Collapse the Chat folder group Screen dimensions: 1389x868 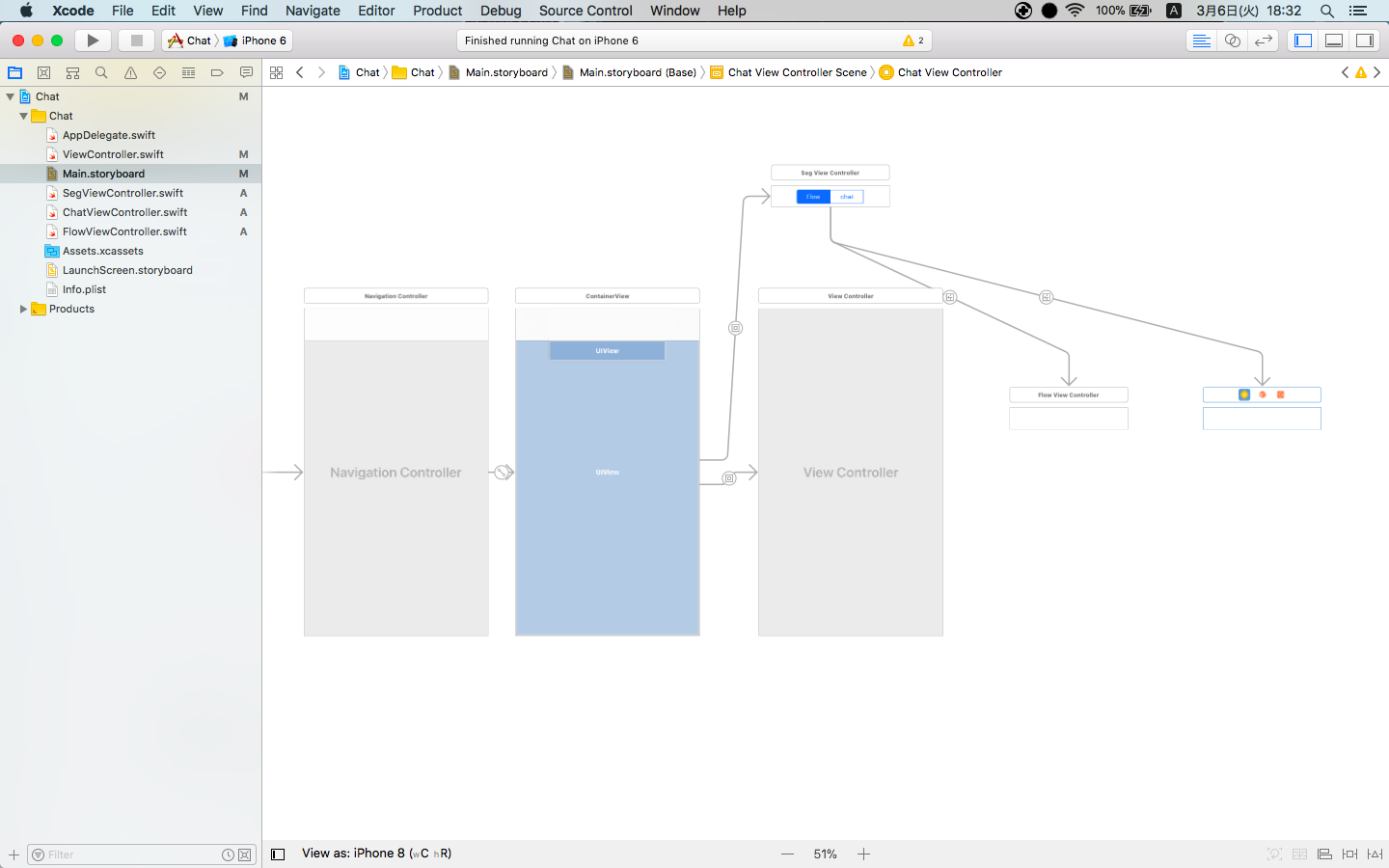pyautogui.click(x=24, y=116)
